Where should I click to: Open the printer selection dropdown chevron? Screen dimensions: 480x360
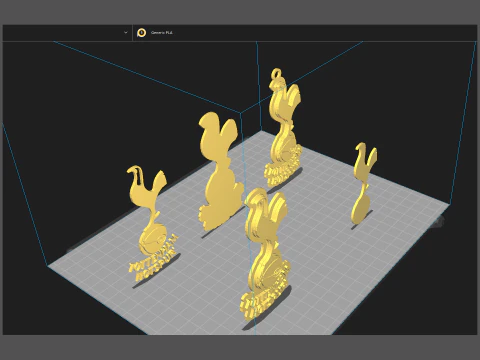pyautogui.click(x=126, y=33)
